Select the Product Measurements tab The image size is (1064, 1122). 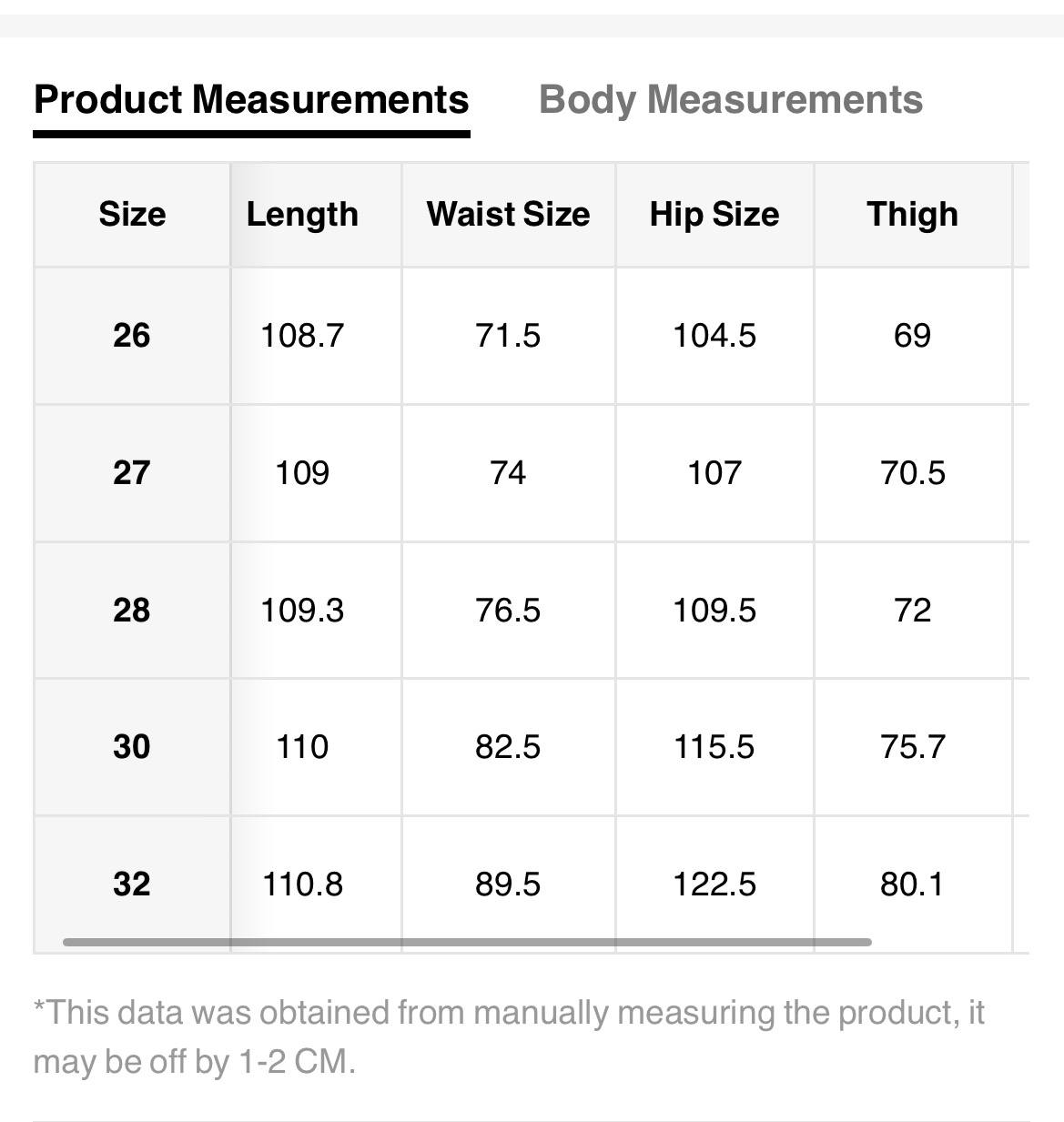[x=251, y=99]
